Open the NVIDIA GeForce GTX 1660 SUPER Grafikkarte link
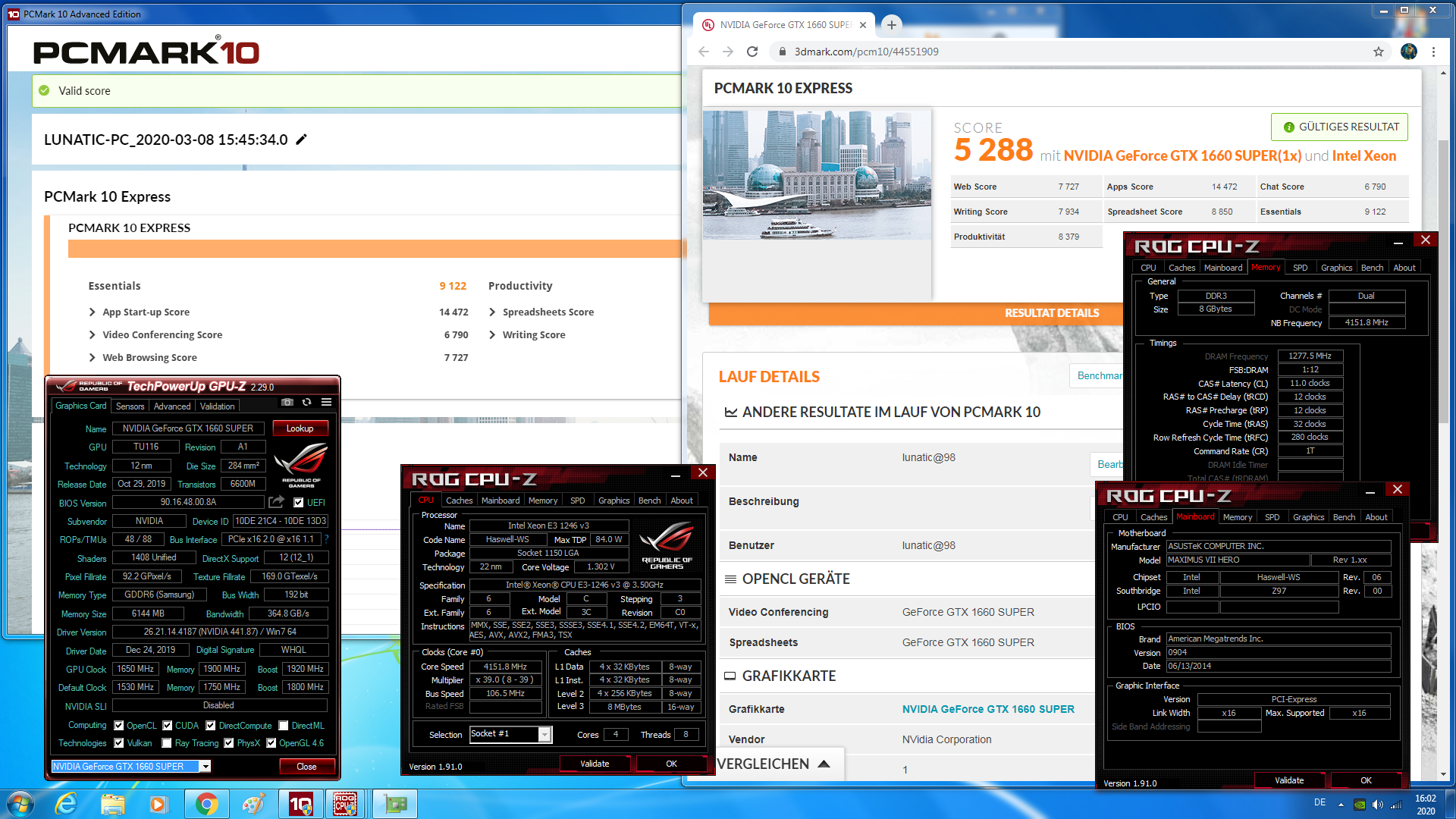Screen dimensions: 1456x819 click(988, 709)
